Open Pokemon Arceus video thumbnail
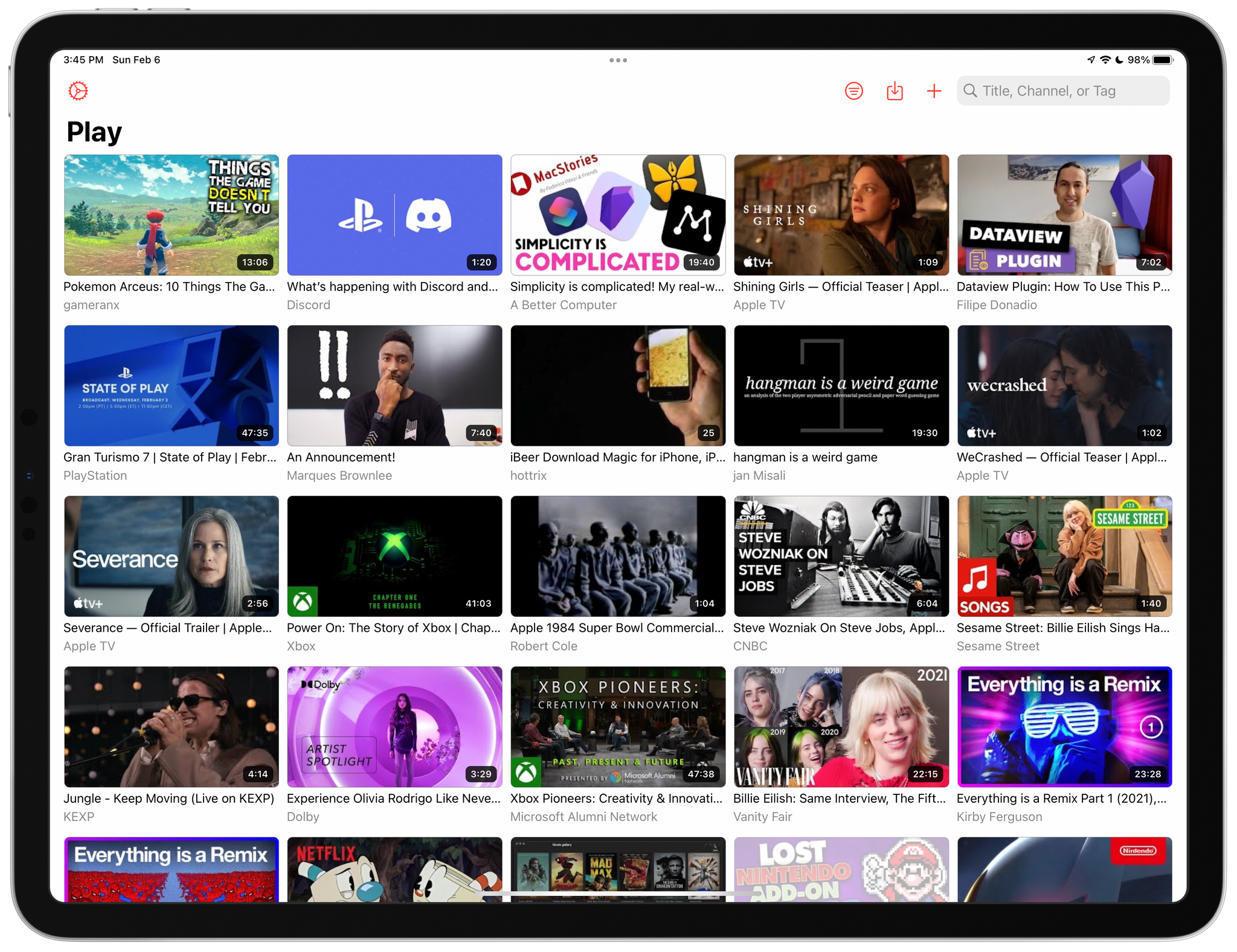The width and height of the screenshot is (1237, 952). [172, 215]
